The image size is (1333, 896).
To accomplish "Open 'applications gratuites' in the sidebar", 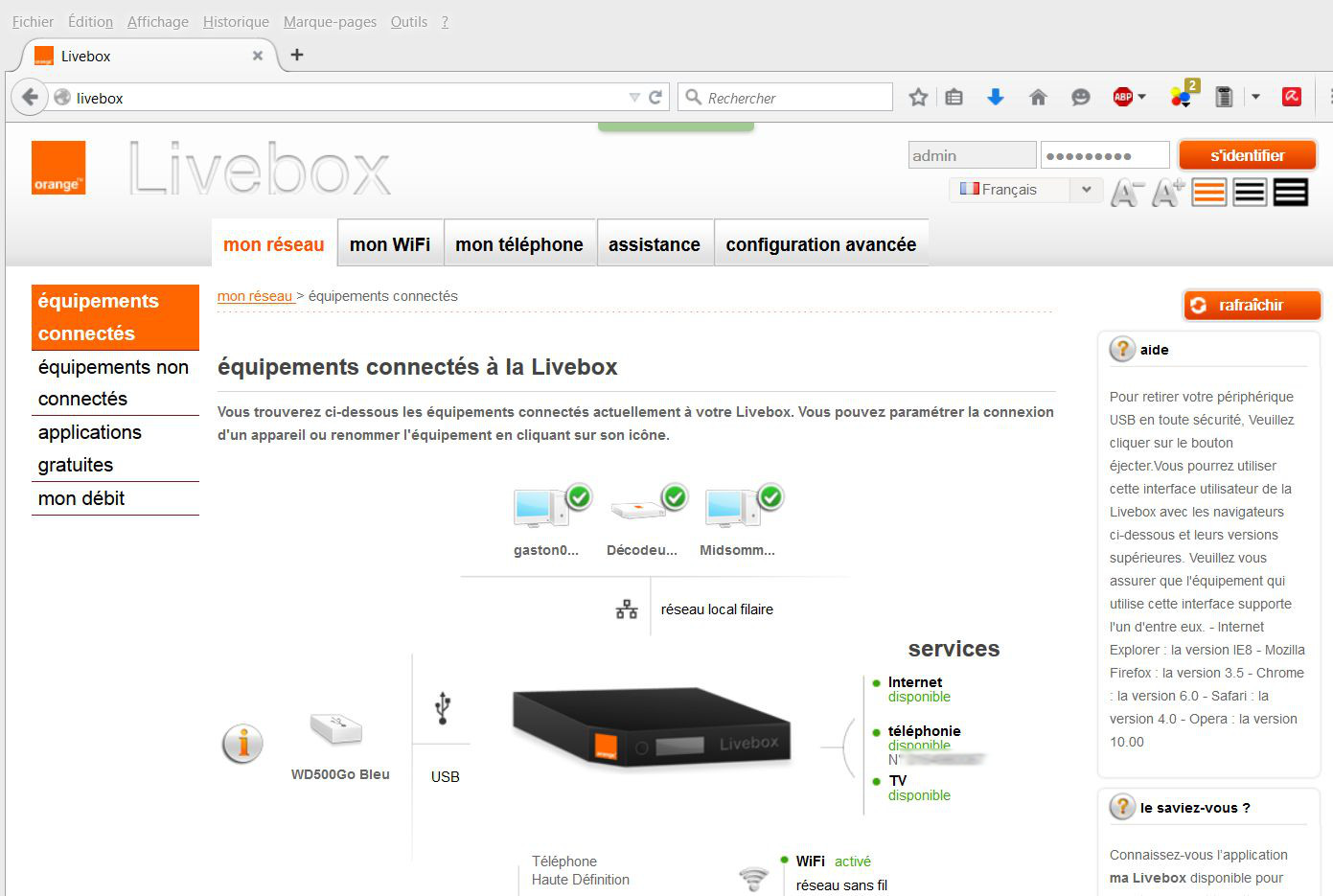I will 115,448.
